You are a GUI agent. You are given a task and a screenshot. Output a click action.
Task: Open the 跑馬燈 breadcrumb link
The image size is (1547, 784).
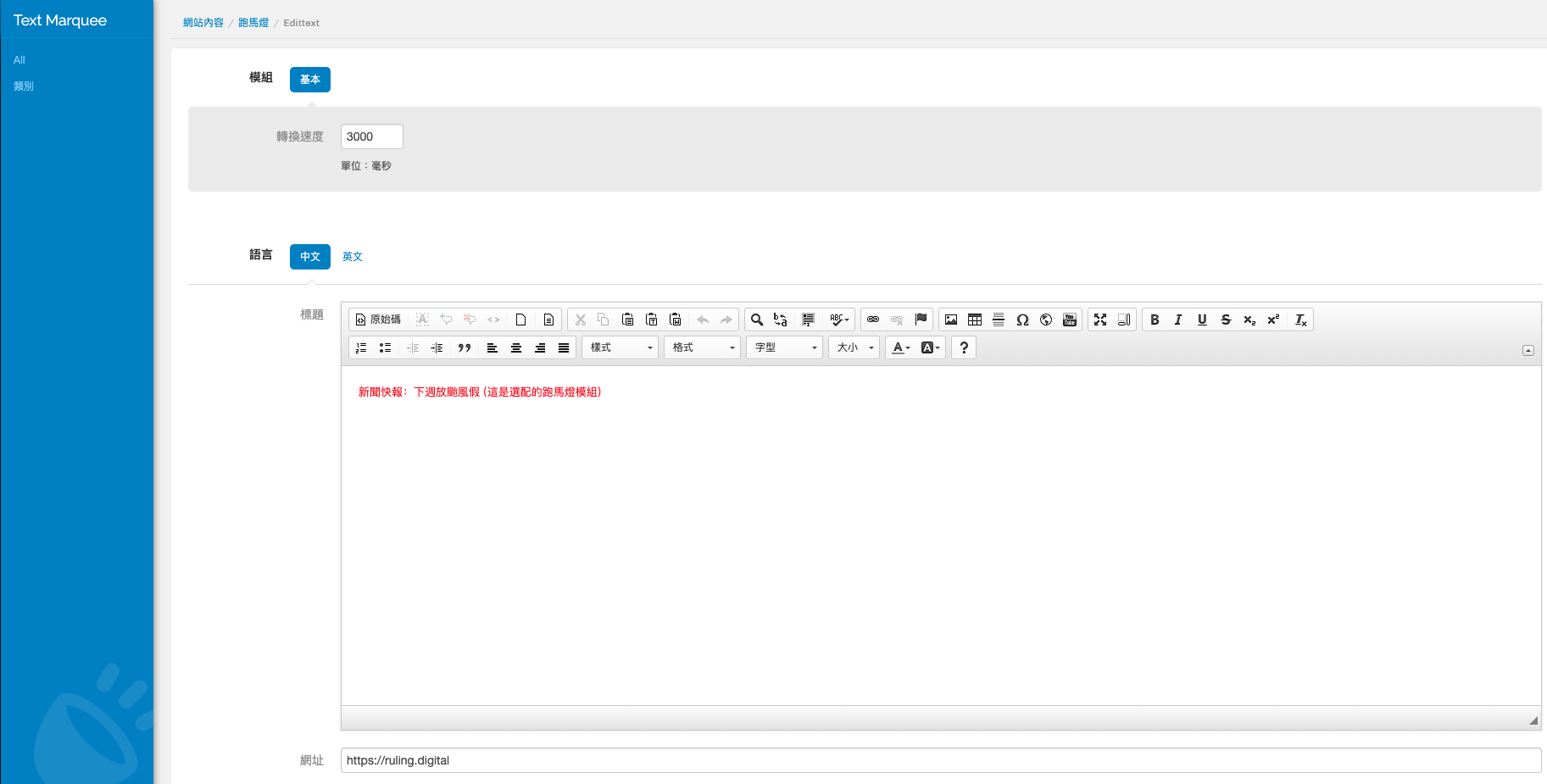(x=253, y=23)
